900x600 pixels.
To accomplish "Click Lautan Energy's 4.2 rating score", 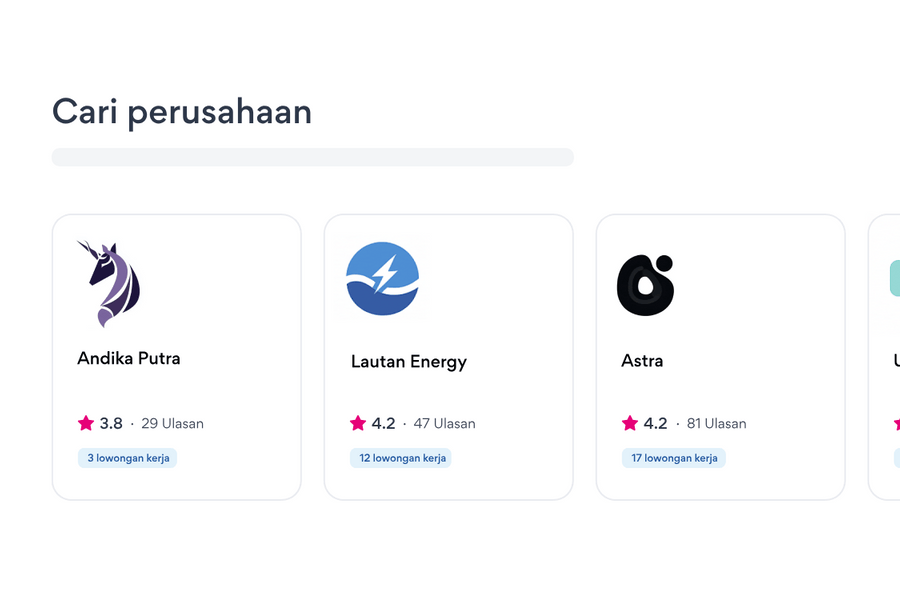I will coord(383,423).
